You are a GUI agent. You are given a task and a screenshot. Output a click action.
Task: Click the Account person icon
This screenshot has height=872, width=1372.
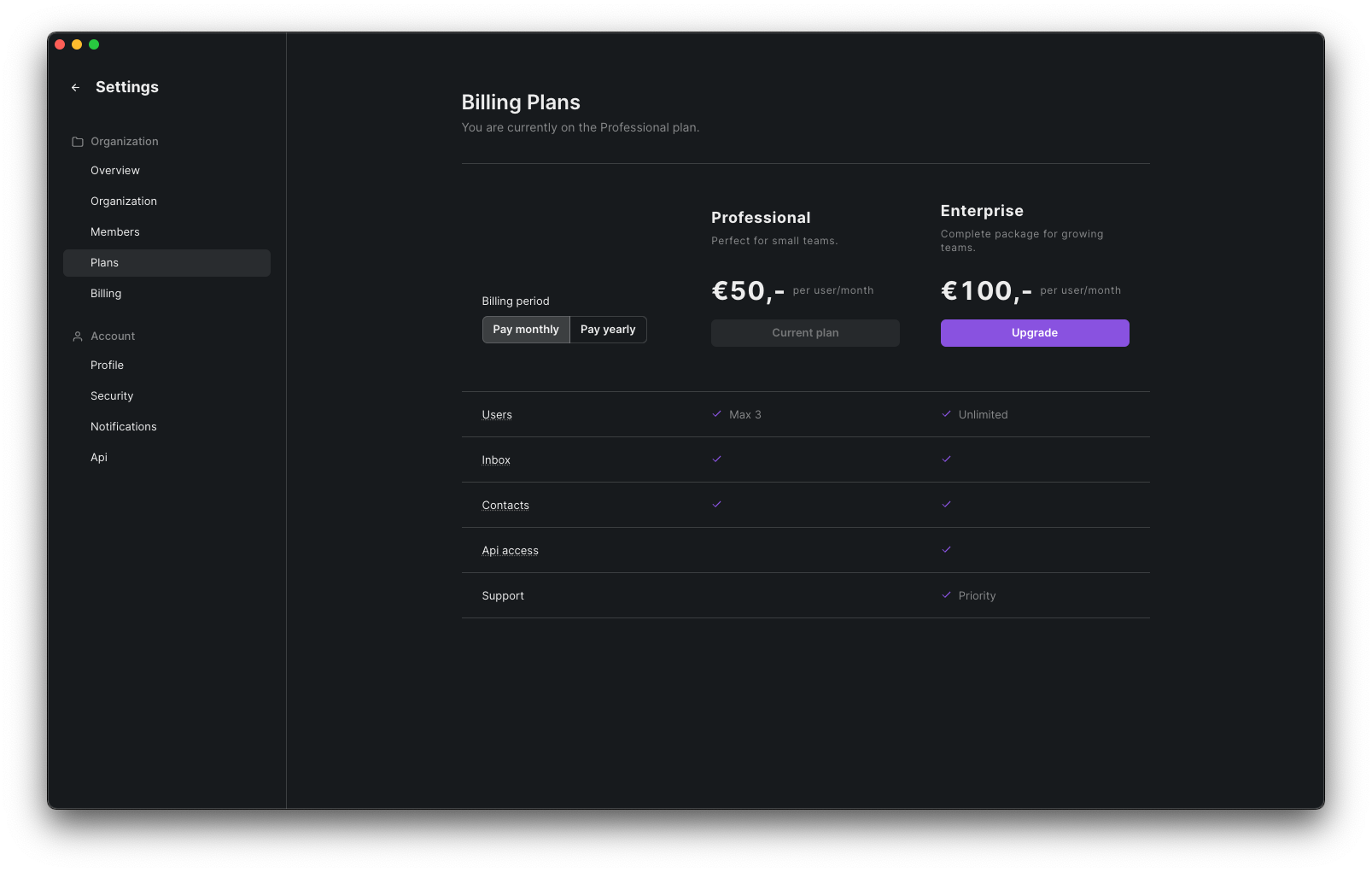(77, 336)
